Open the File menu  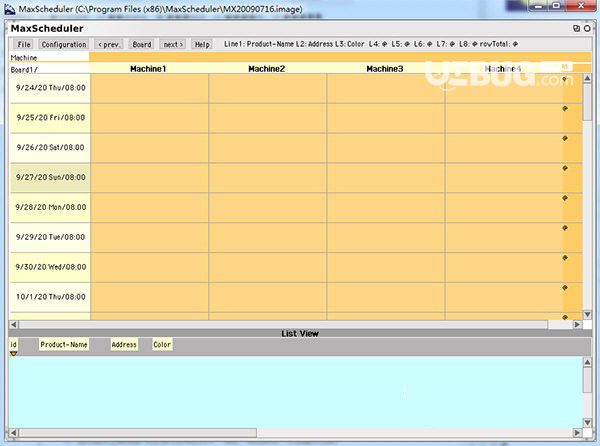[x=24, y=44]
